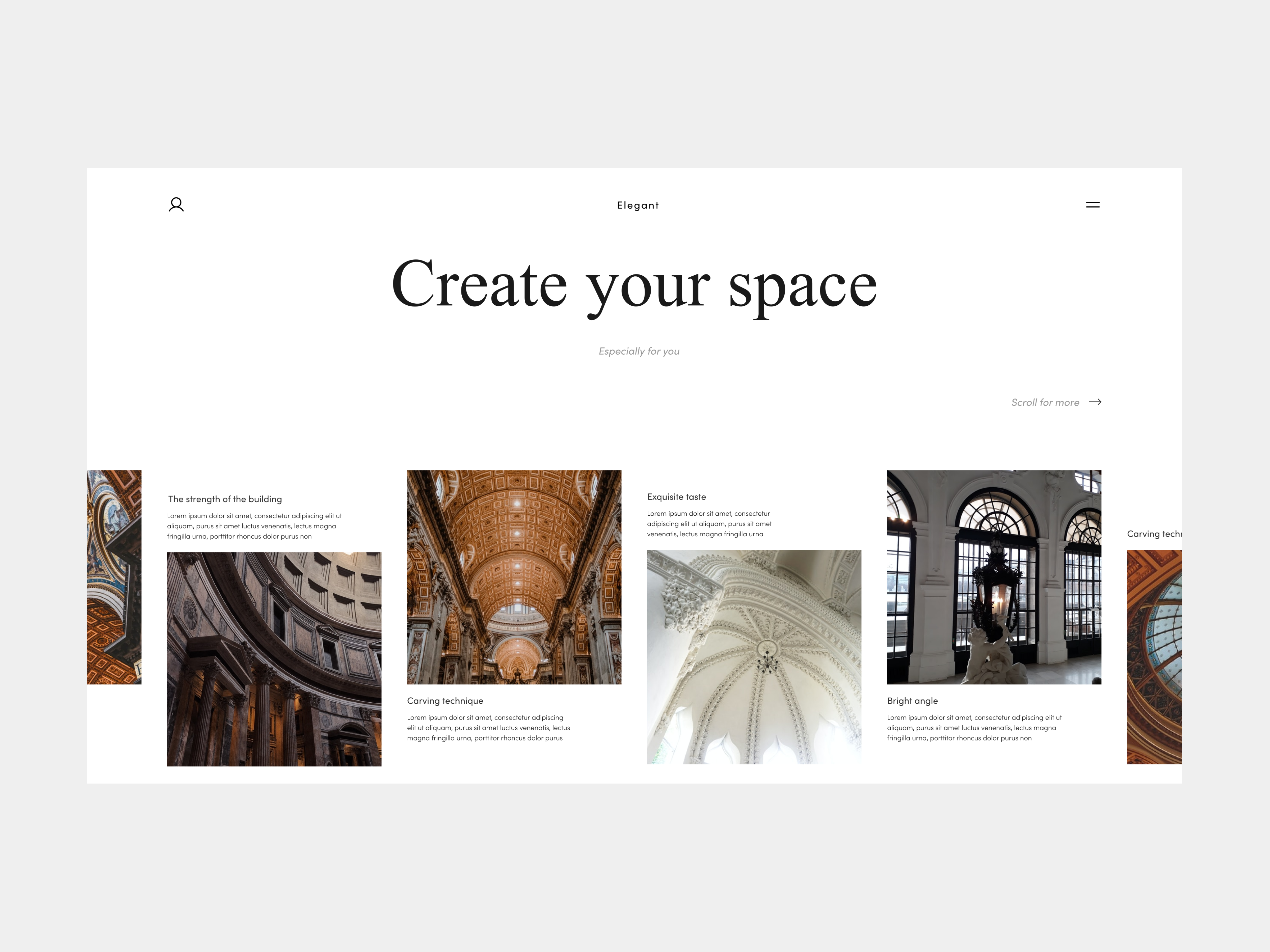Open the Pantheon dome interior photo

pyautogui.click(x=274, y=659)
